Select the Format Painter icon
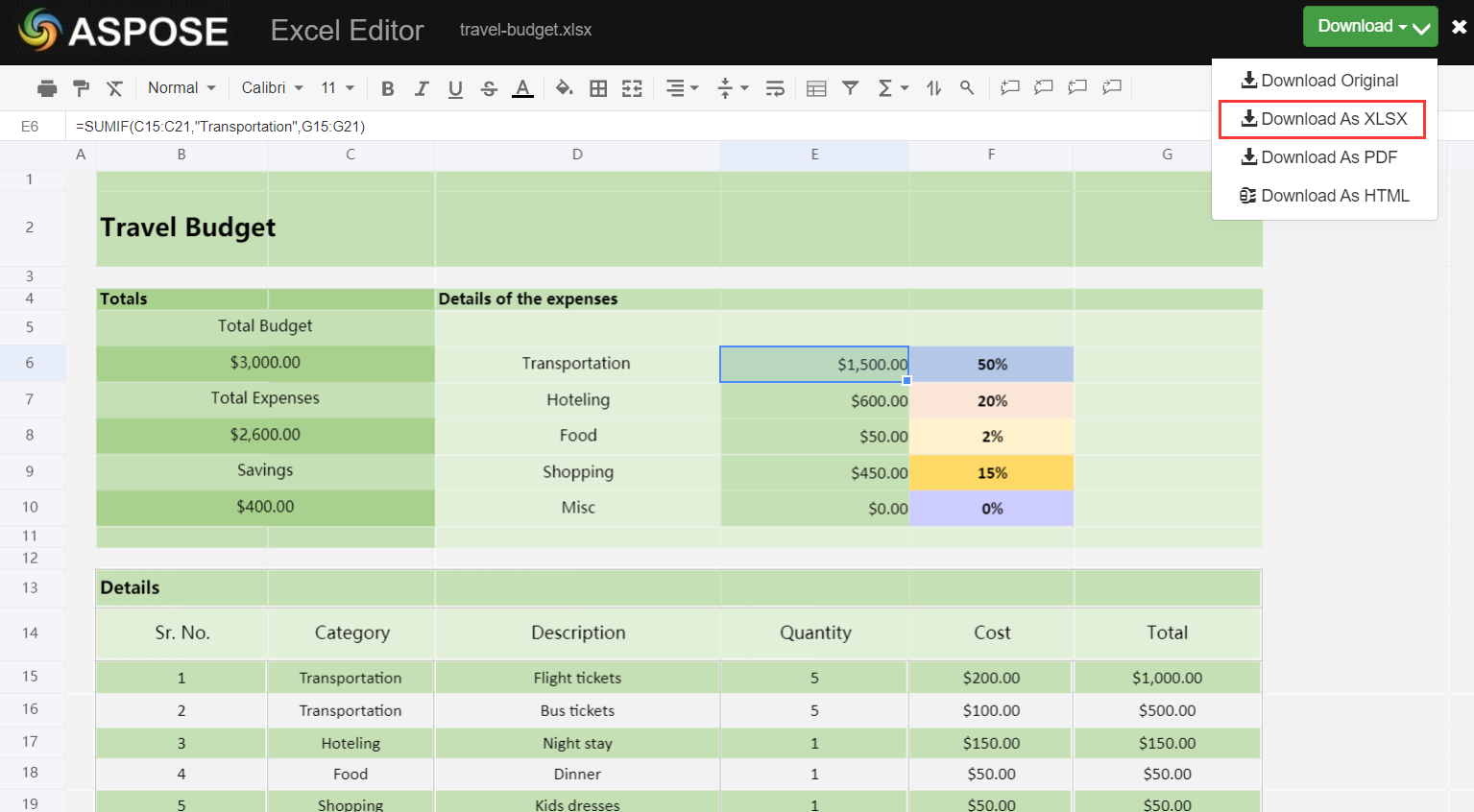1474x812 pixels. (82, 88)
